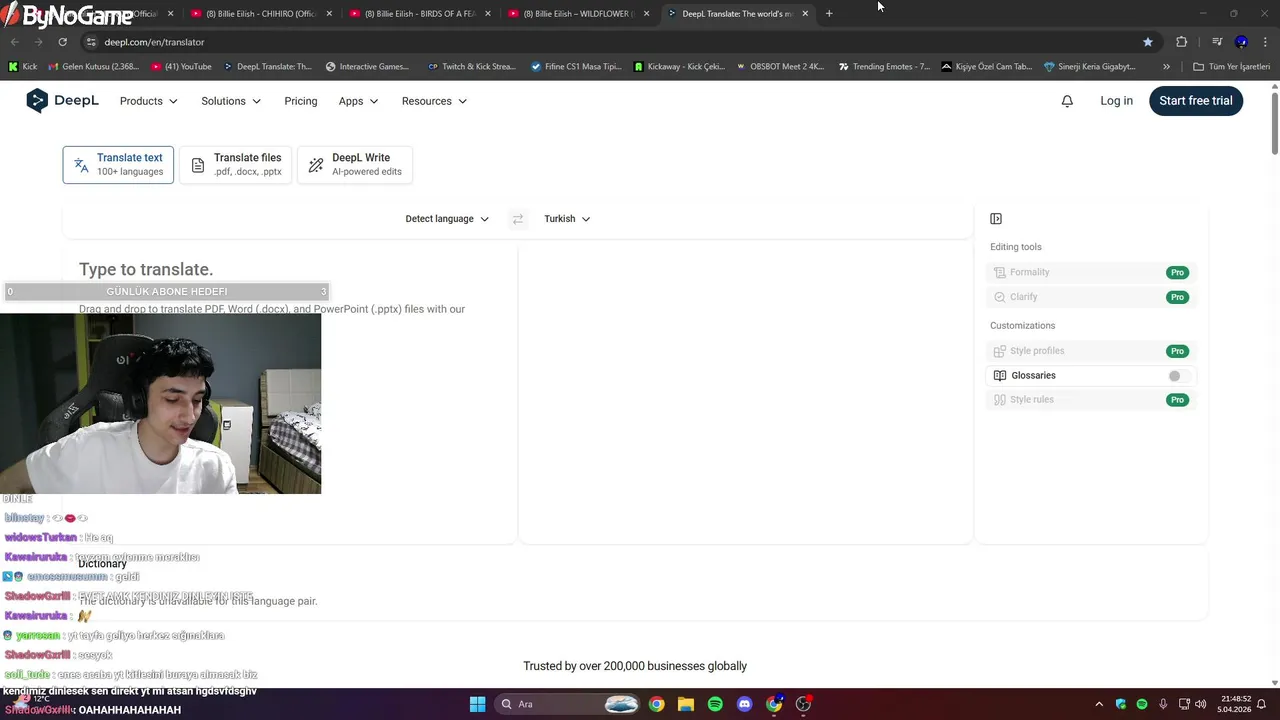
Task: Open the Kickaway bookmark
Action: pyautogui.click(x=681, y=67)
